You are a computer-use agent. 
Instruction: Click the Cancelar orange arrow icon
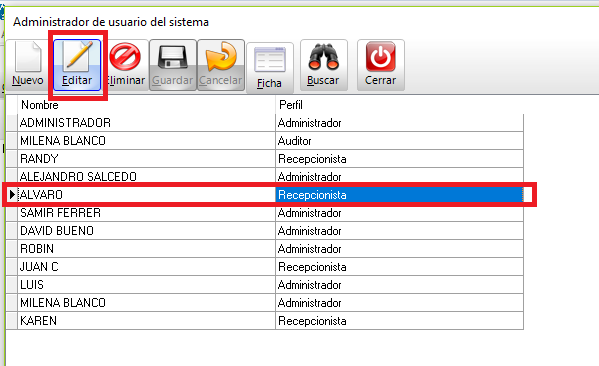coord(221,57)
